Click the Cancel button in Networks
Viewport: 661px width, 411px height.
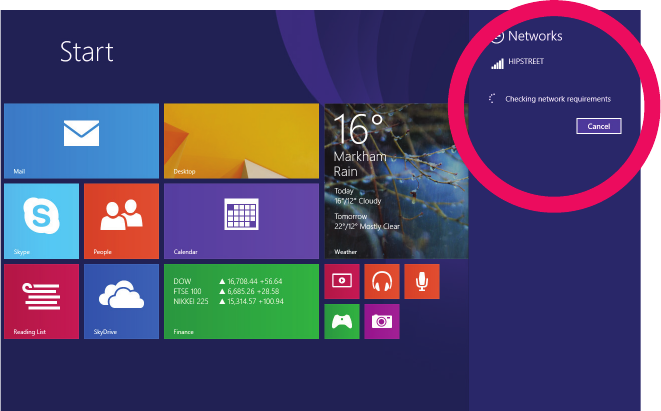tap(599, 126)
